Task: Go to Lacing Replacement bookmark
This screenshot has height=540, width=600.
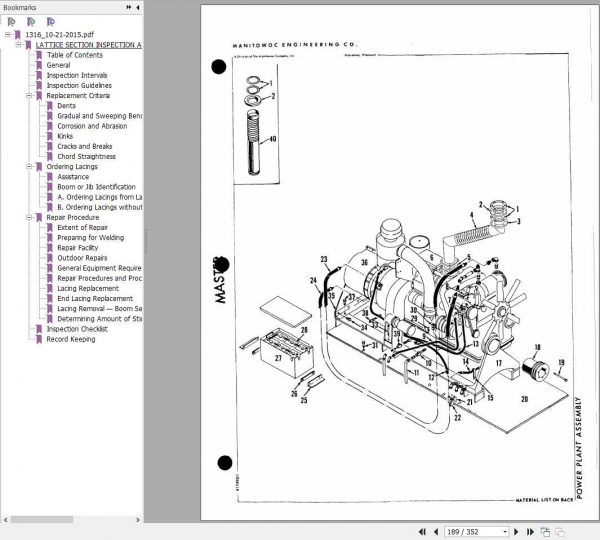Action: (88, 288)
